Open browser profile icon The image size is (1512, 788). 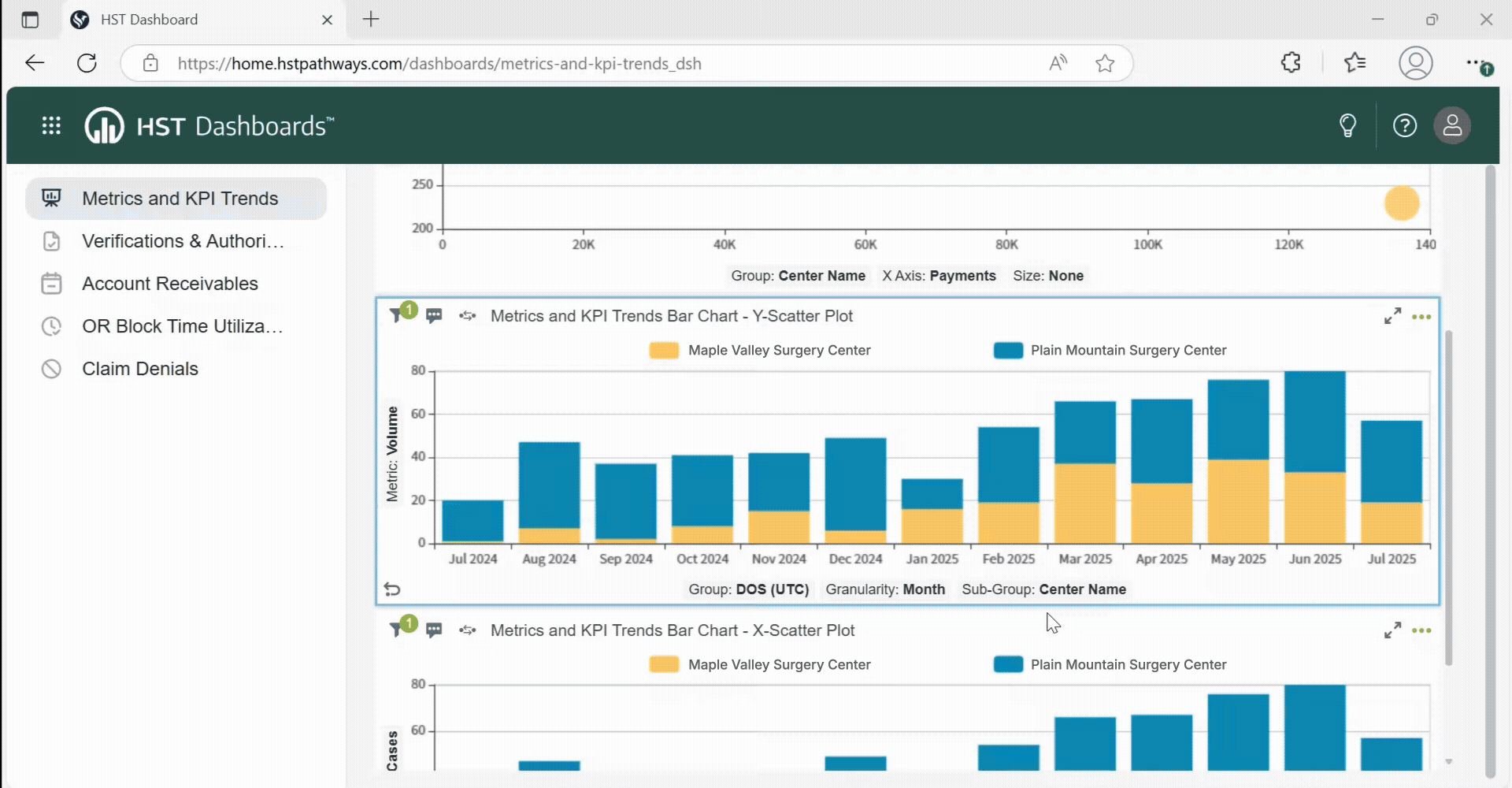coord(1415,63)
